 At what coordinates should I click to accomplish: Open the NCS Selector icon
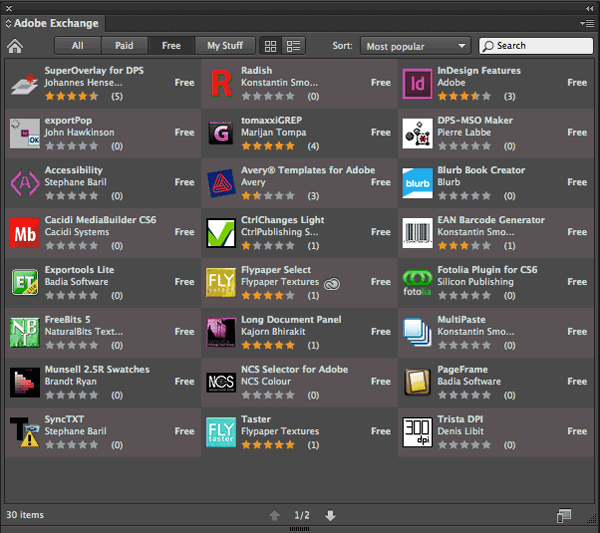221,382
